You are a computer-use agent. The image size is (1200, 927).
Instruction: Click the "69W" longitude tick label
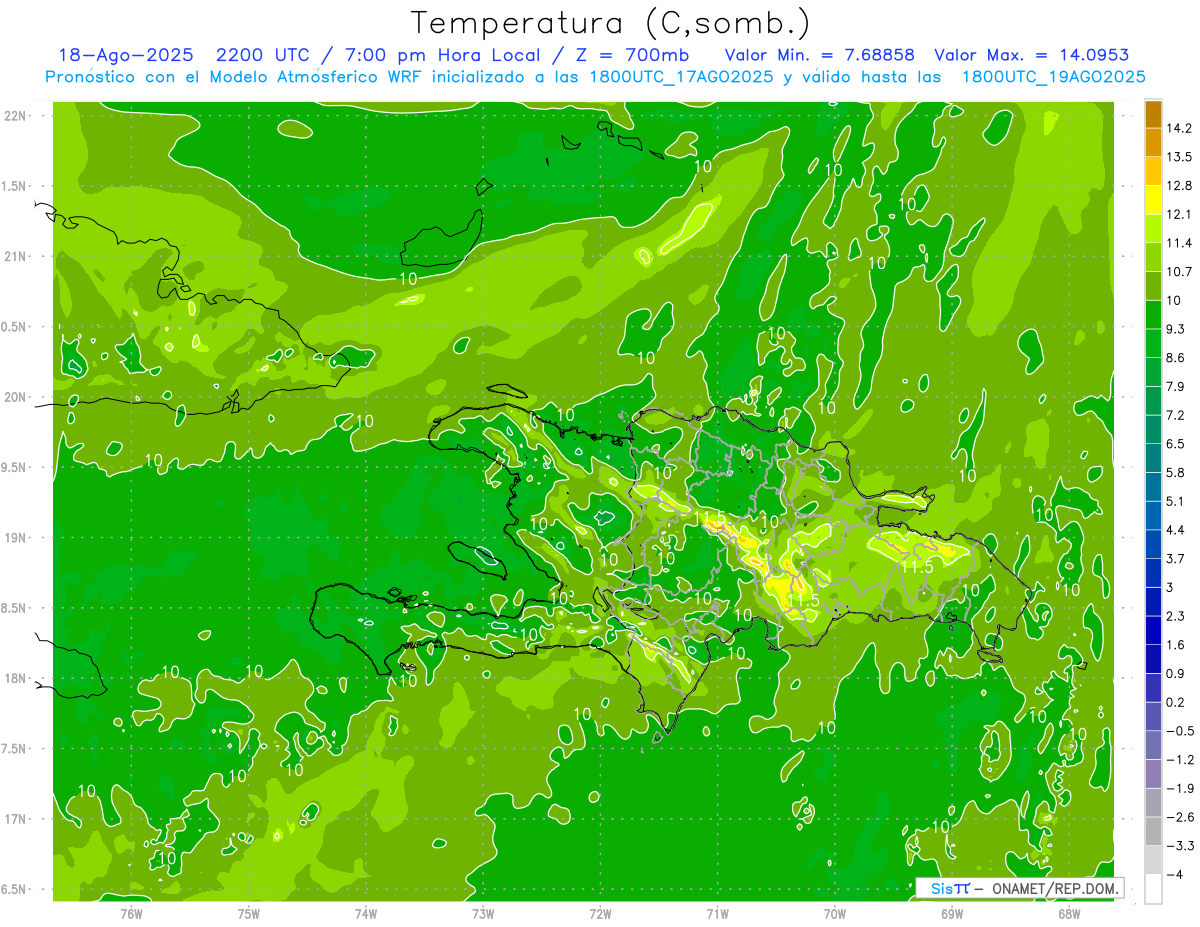point(952,913)
